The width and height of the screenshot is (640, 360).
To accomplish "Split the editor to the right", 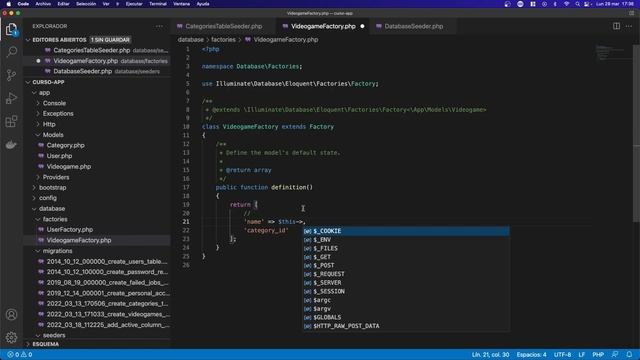I will (616, 26).
